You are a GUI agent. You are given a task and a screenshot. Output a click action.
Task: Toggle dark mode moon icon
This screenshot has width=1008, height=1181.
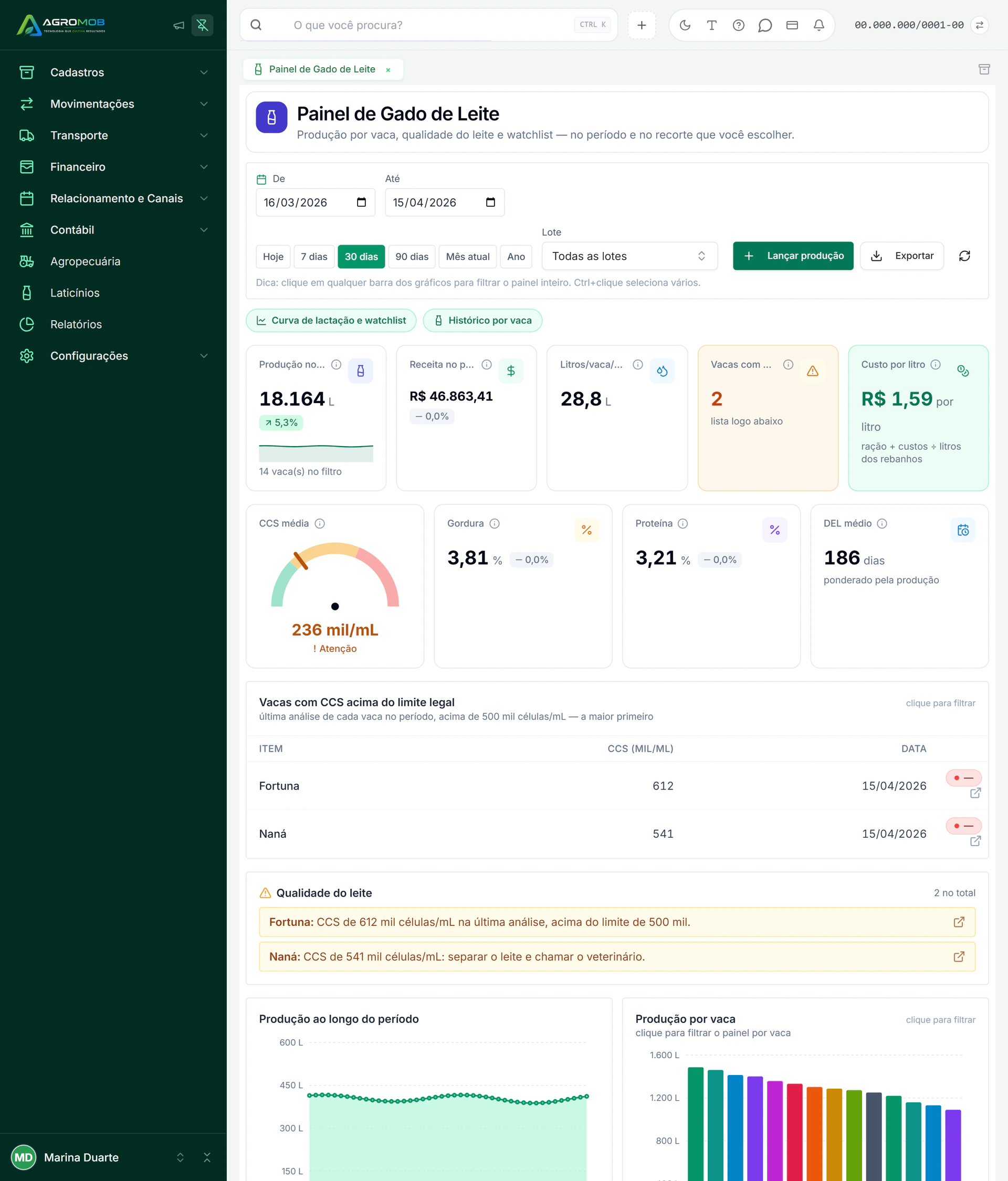pos(685,25)
